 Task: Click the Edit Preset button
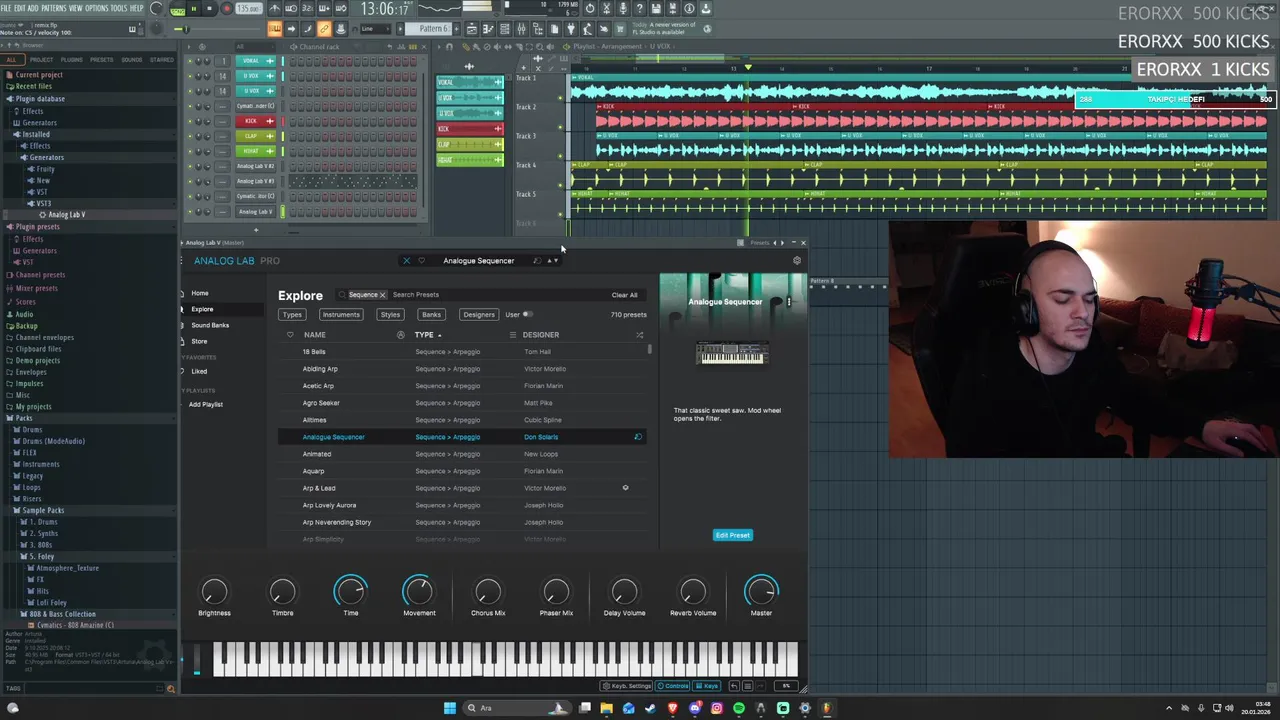732,535
